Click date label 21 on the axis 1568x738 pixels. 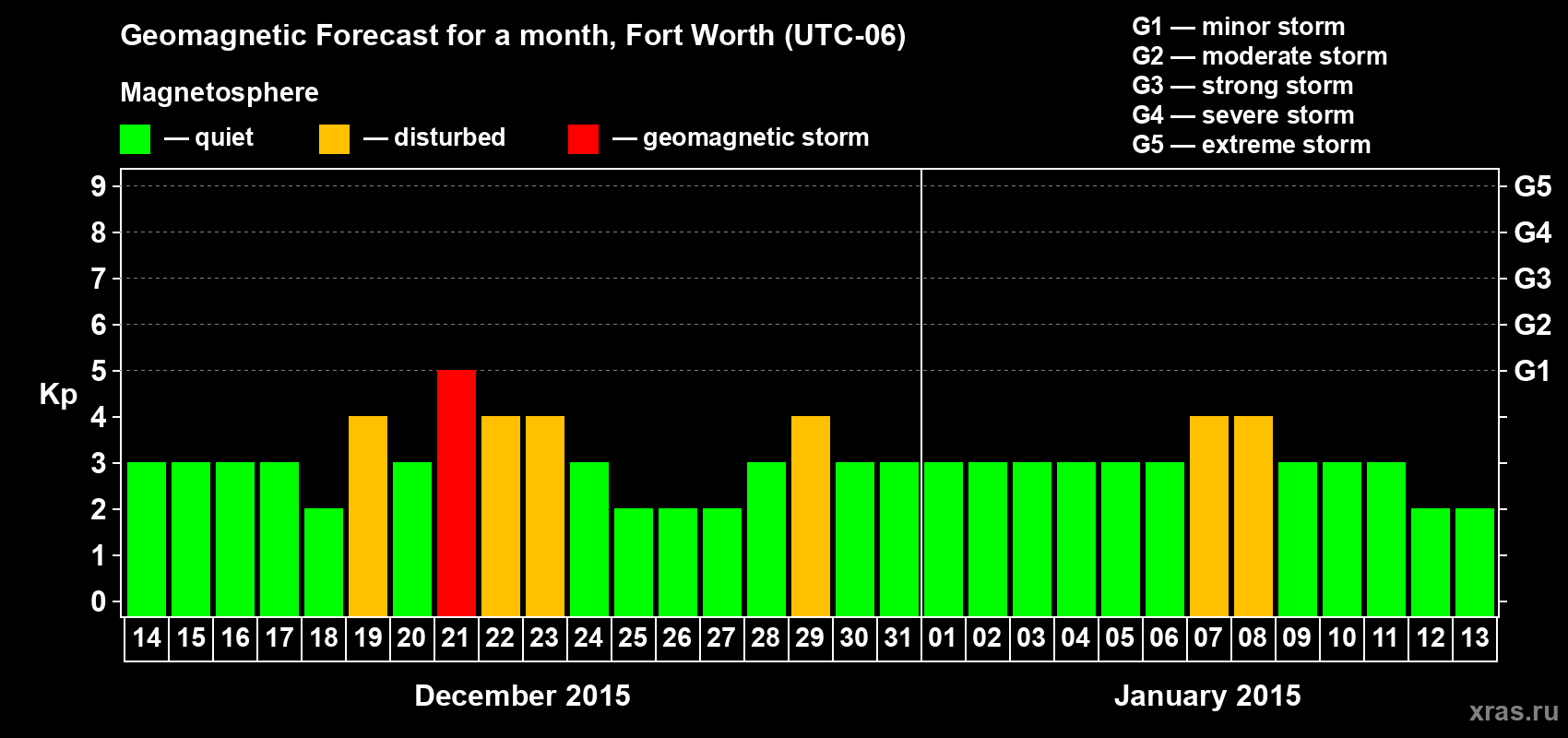click(456, 637)
